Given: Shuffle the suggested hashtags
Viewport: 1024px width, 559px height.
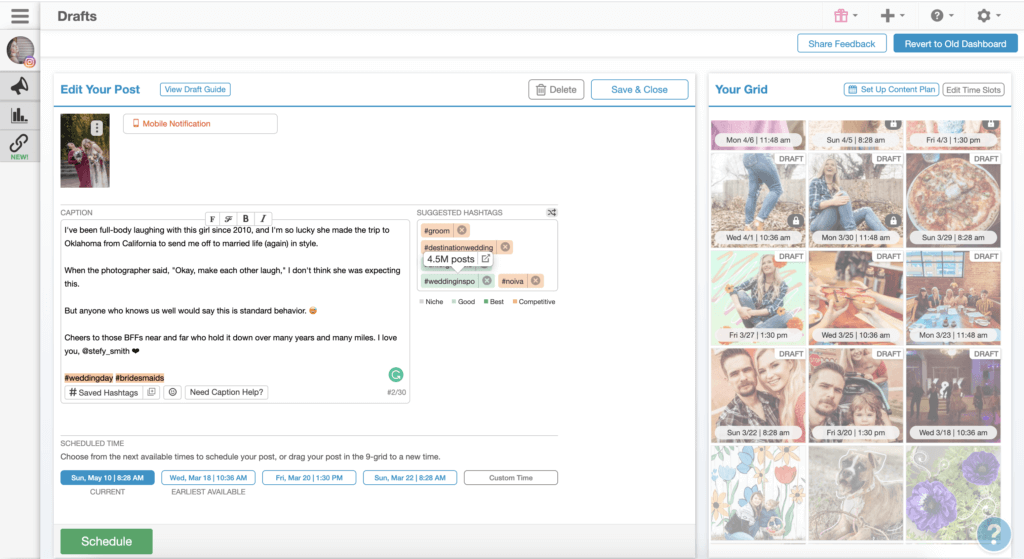Looking at the screenshot, I should click(552, 212).
